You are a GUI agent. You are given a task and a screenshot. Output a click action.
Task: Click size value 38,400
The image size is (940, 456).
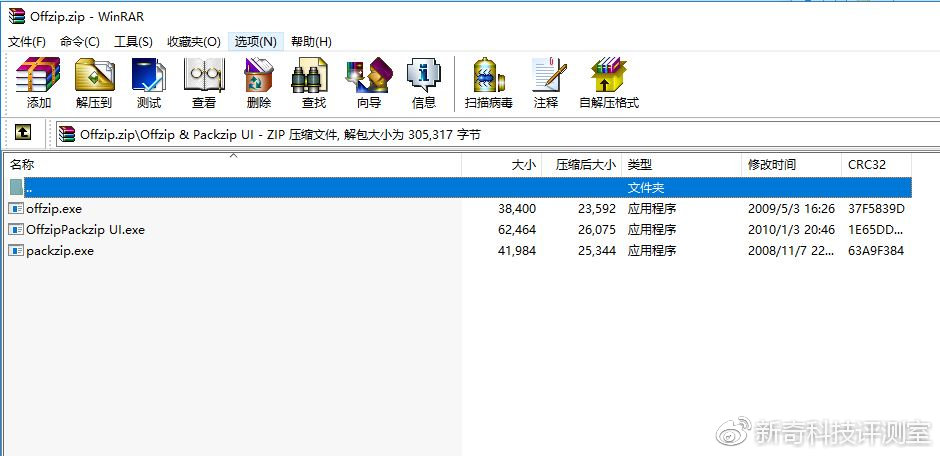coord(517,209)
